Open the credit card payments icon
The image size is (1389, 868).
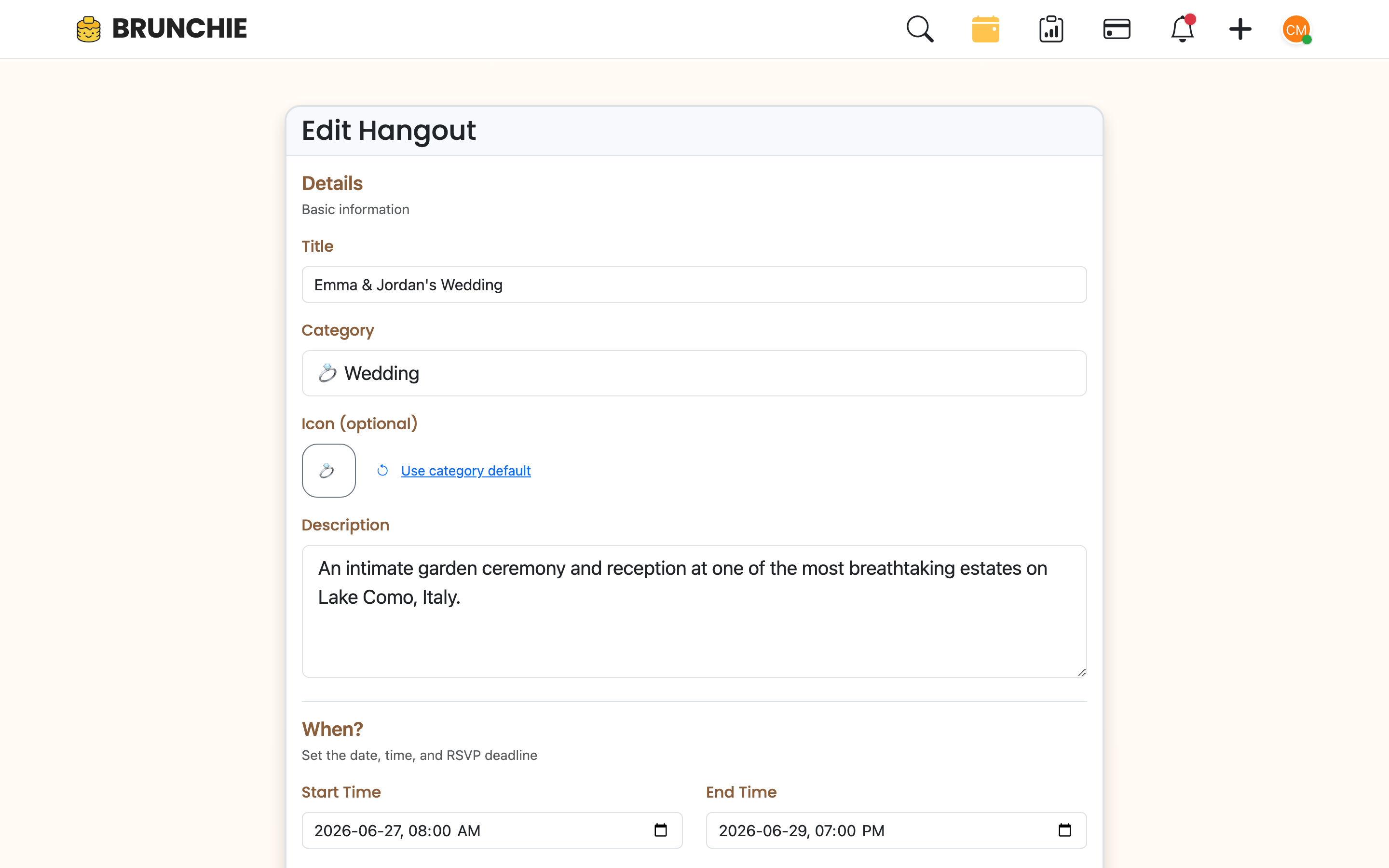tap(1117, 29)
